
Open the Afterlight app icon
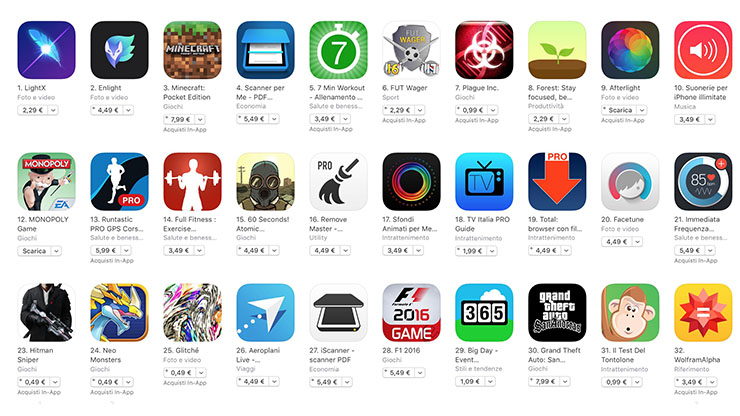pos(630,50)
